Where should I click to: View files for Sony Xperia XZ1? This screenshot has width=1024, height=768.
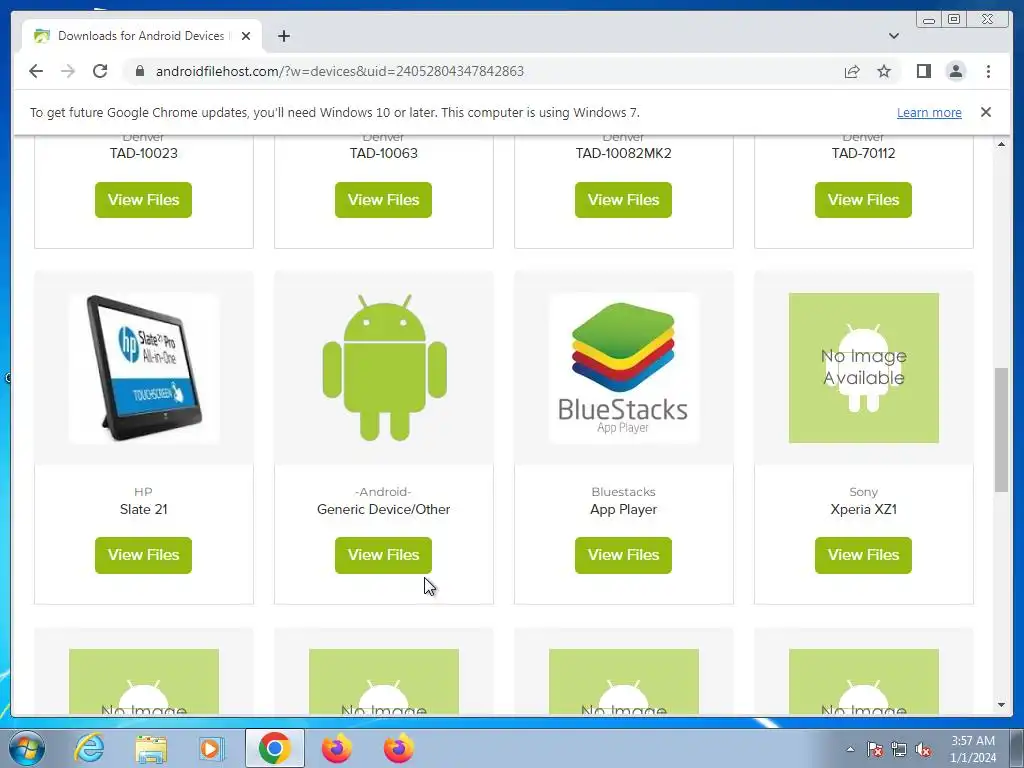[863, 555]
